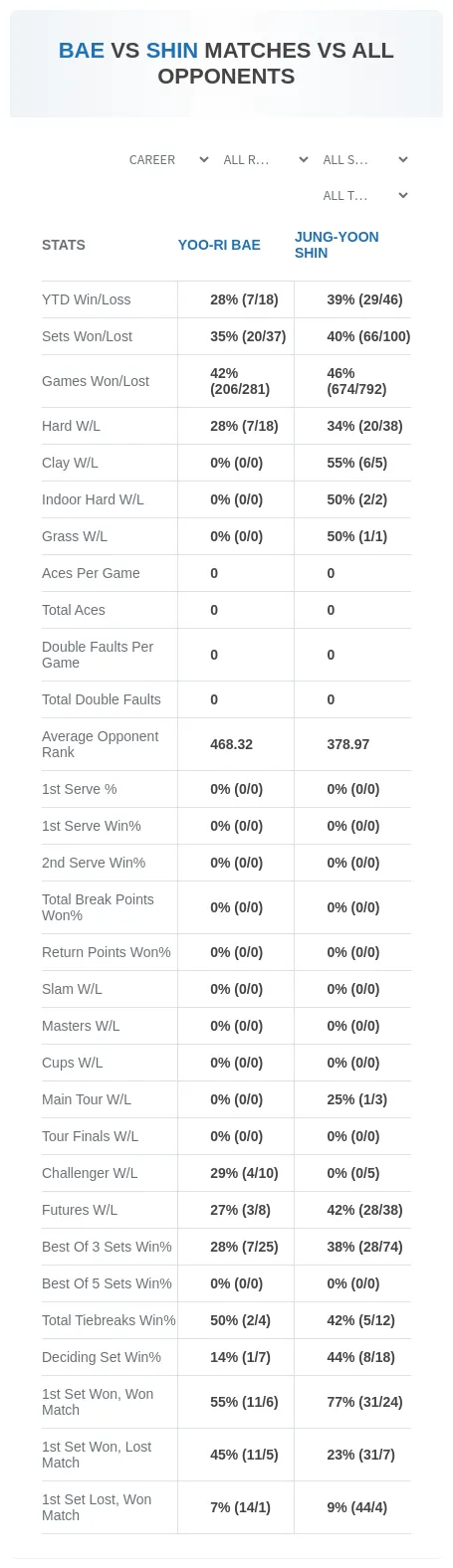Select the Deciding Set Win% row label
The image size is (453, 1568).
(x=102, y=1357)
